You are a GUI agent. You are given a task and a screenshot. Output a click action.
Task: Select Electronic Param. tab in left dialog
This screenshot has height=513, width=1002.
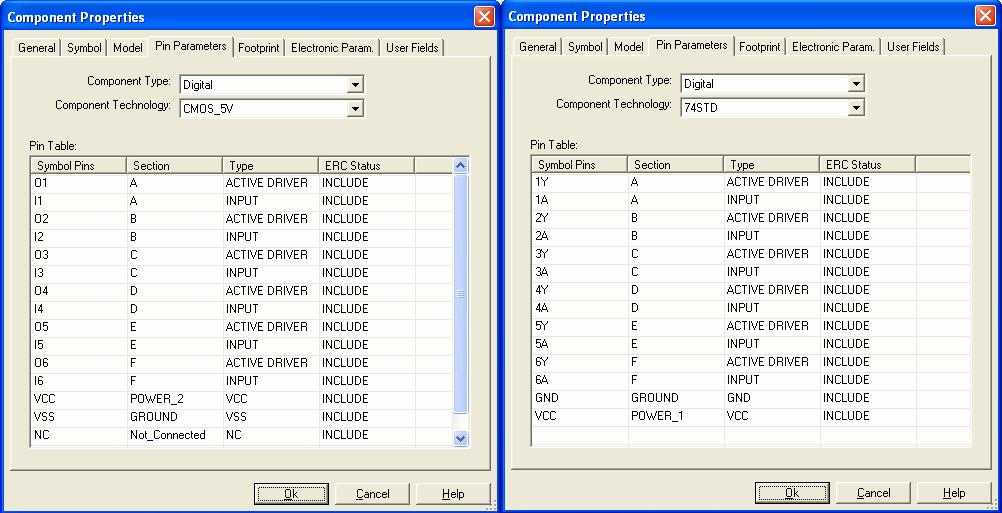332,48
